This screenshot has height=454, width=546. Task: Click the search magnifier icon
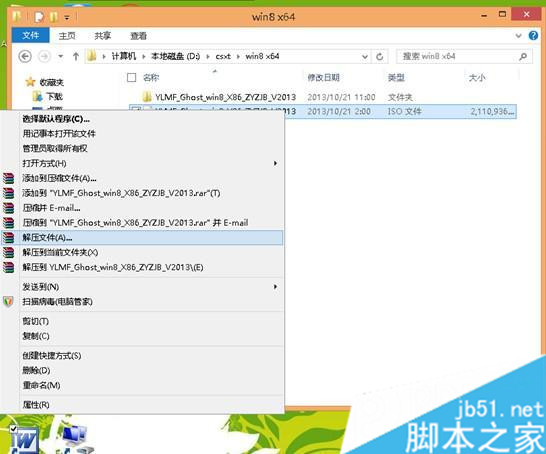[x=523, y=56]
